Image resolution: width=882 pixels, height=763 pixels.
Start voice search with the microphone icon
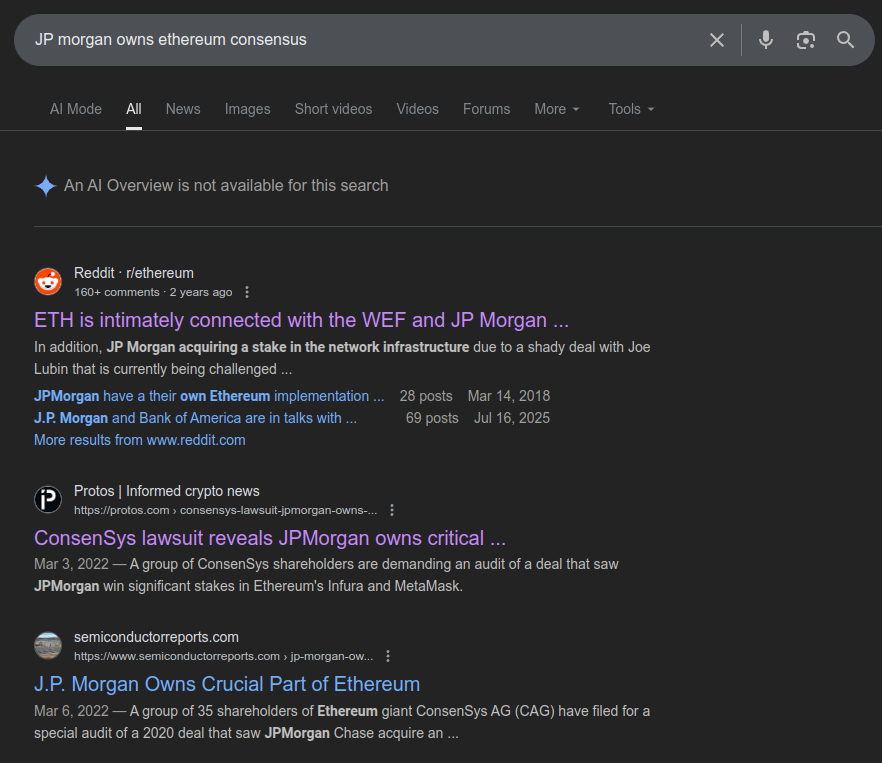(766, 40)
